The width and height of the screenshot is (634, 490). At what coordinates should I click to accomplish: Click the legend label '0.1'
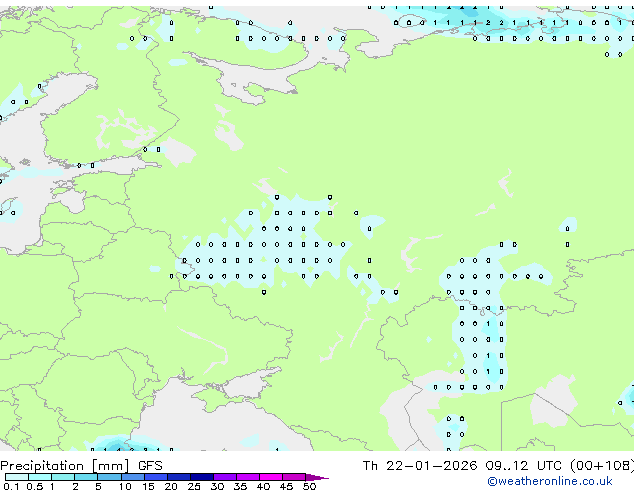pos(11,486)
